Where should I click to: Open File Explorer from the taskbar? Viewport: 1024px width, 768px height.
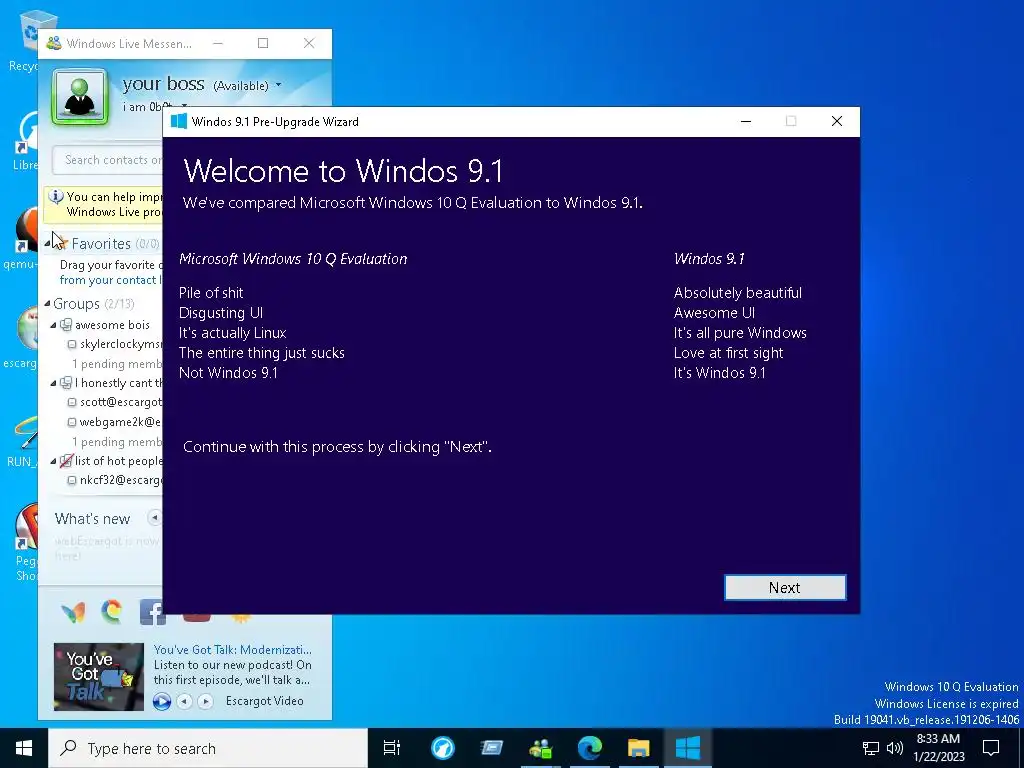click(x=639, y=748)
